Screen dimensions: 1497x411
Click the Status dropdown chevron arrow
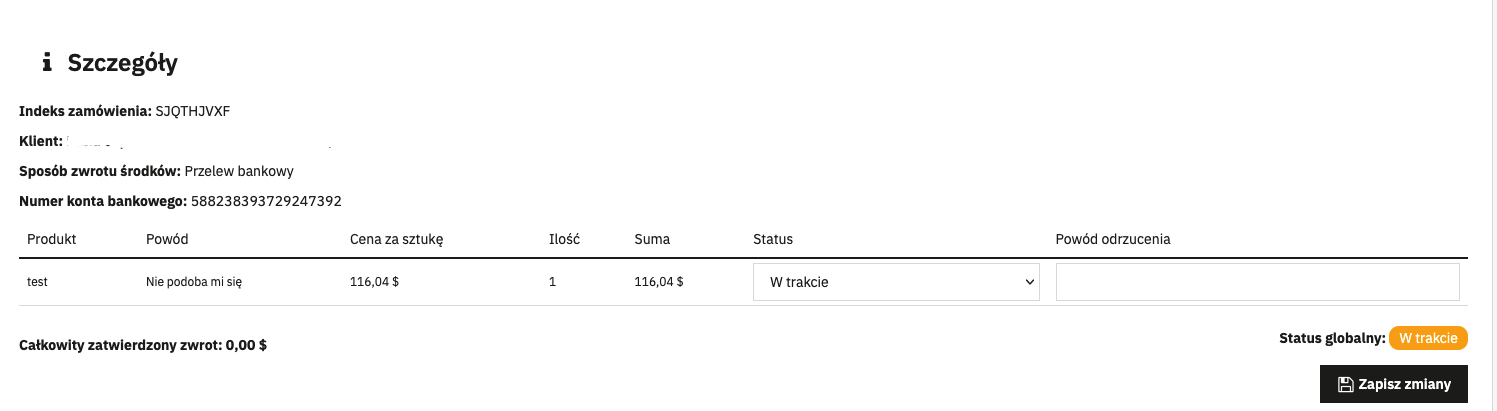tap(1029, 282)
